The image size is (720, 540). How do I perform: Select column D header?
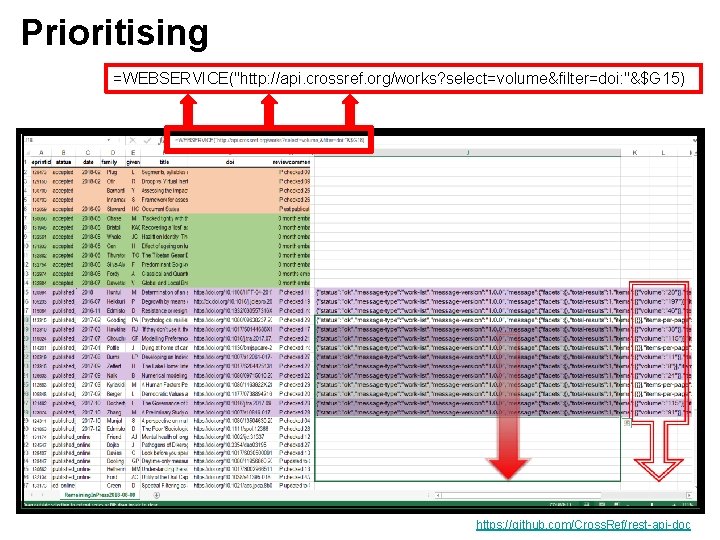(x=112, y=152)
